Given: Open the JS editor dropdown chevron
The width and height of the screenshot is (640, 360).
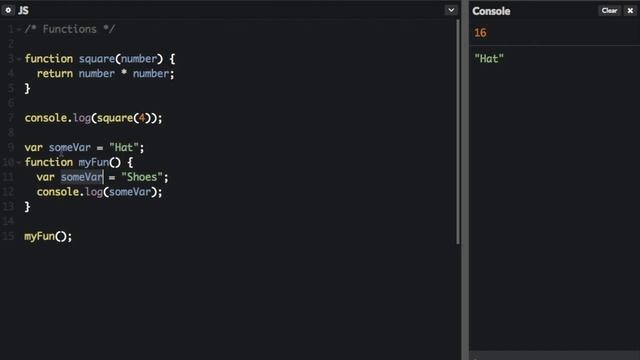Looking at the screenshot, I should pos(451,10).
